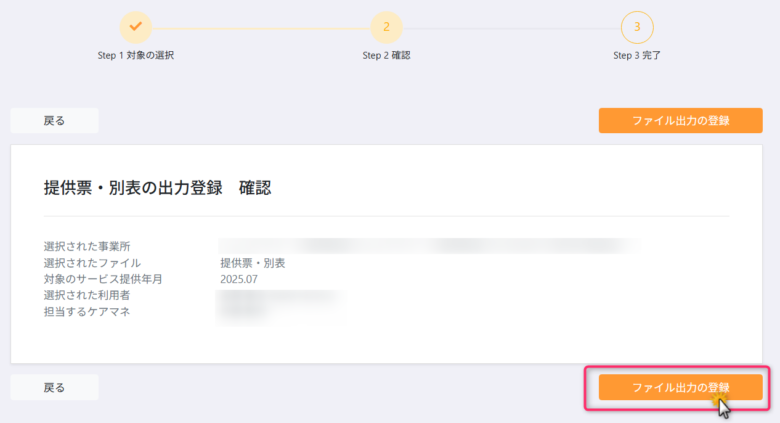Click the 対象のサービス提供年月 field label
780x423 pixels.
click(x=103, y=279)
